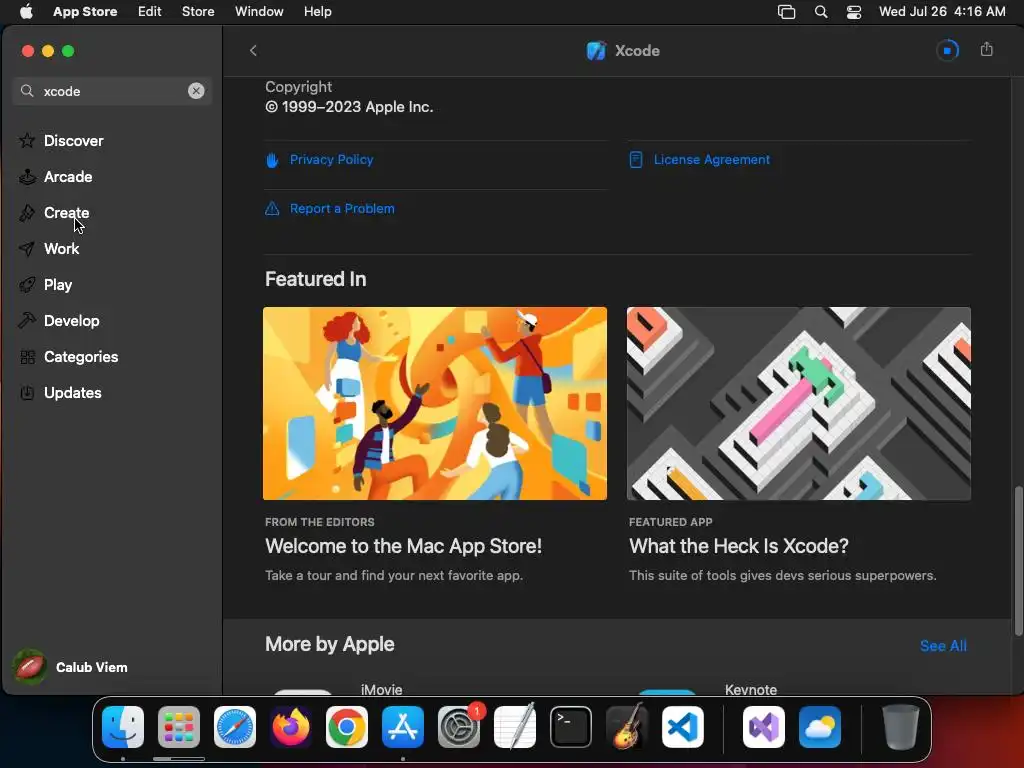Viewport: 1024px width, 768px height.
Task: Click the What the Heck Is Xcode? headline
Action: pyautogui.click(x=738, y=546)
